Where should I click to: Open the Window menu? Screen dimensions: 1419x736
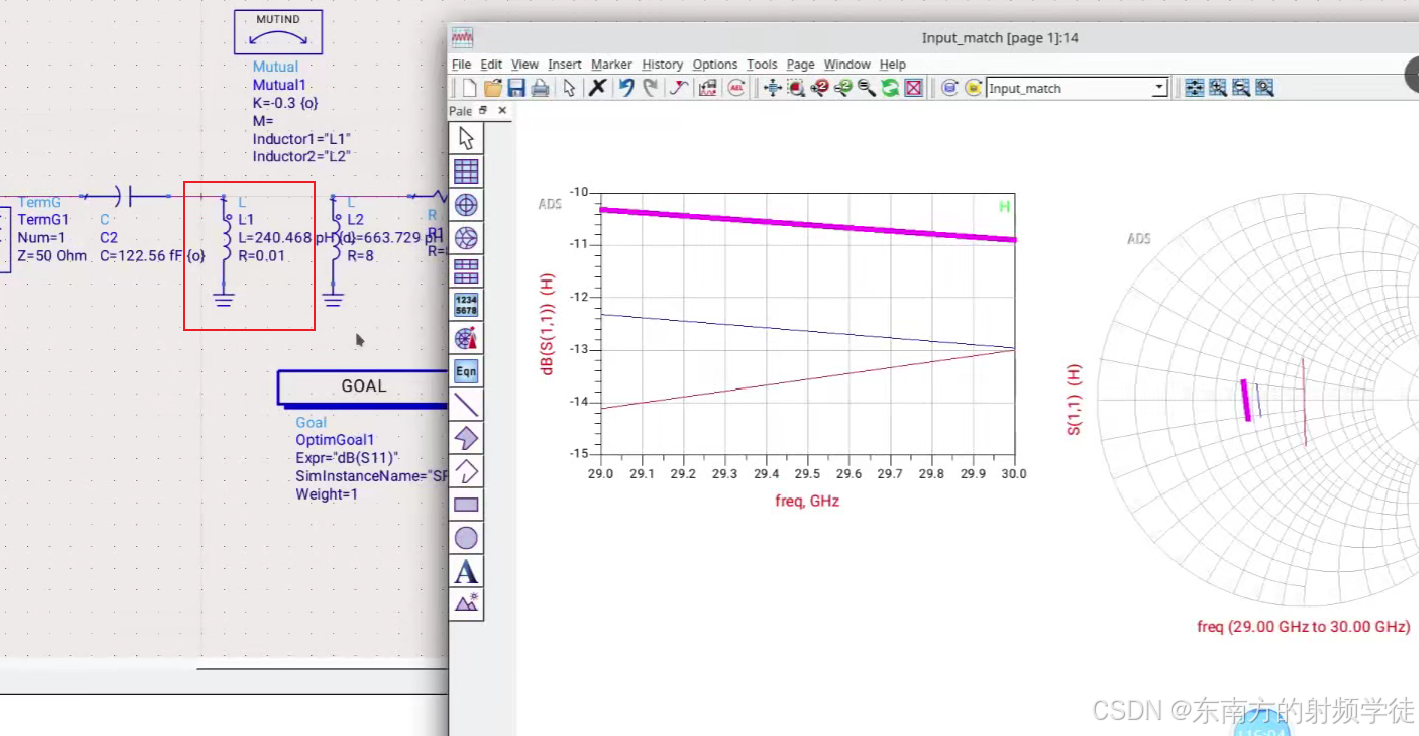[x=847, y=64]
